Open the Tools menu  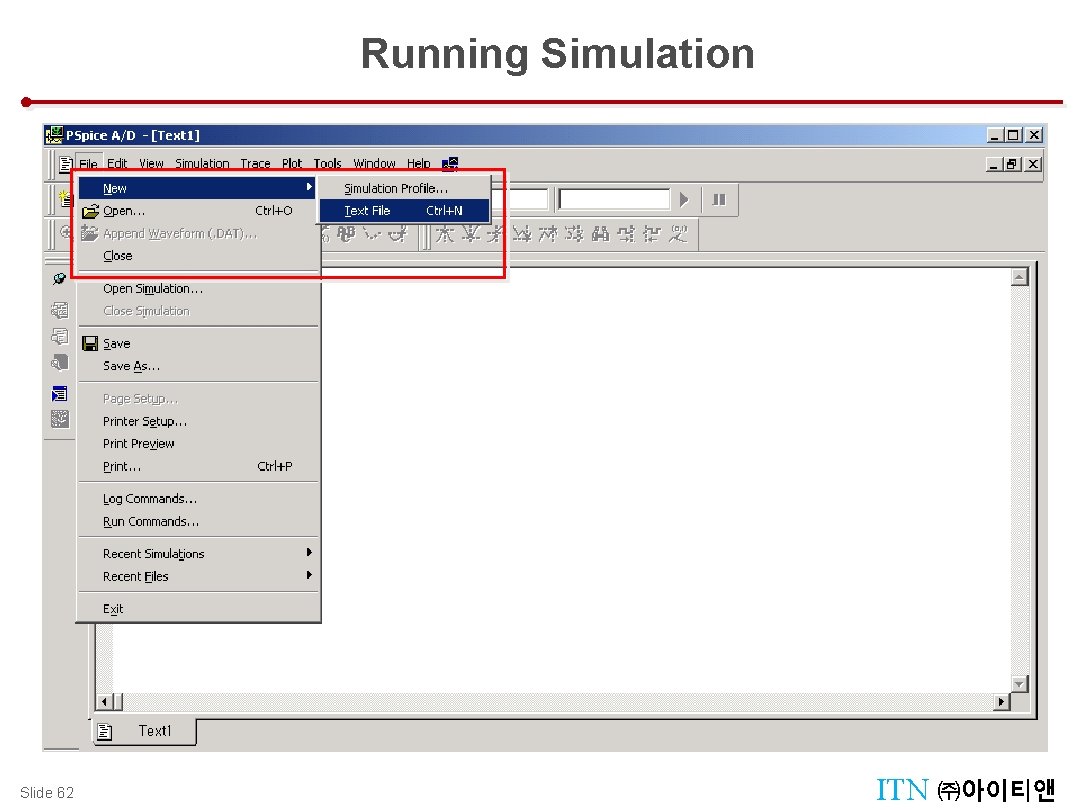point(327,164)
